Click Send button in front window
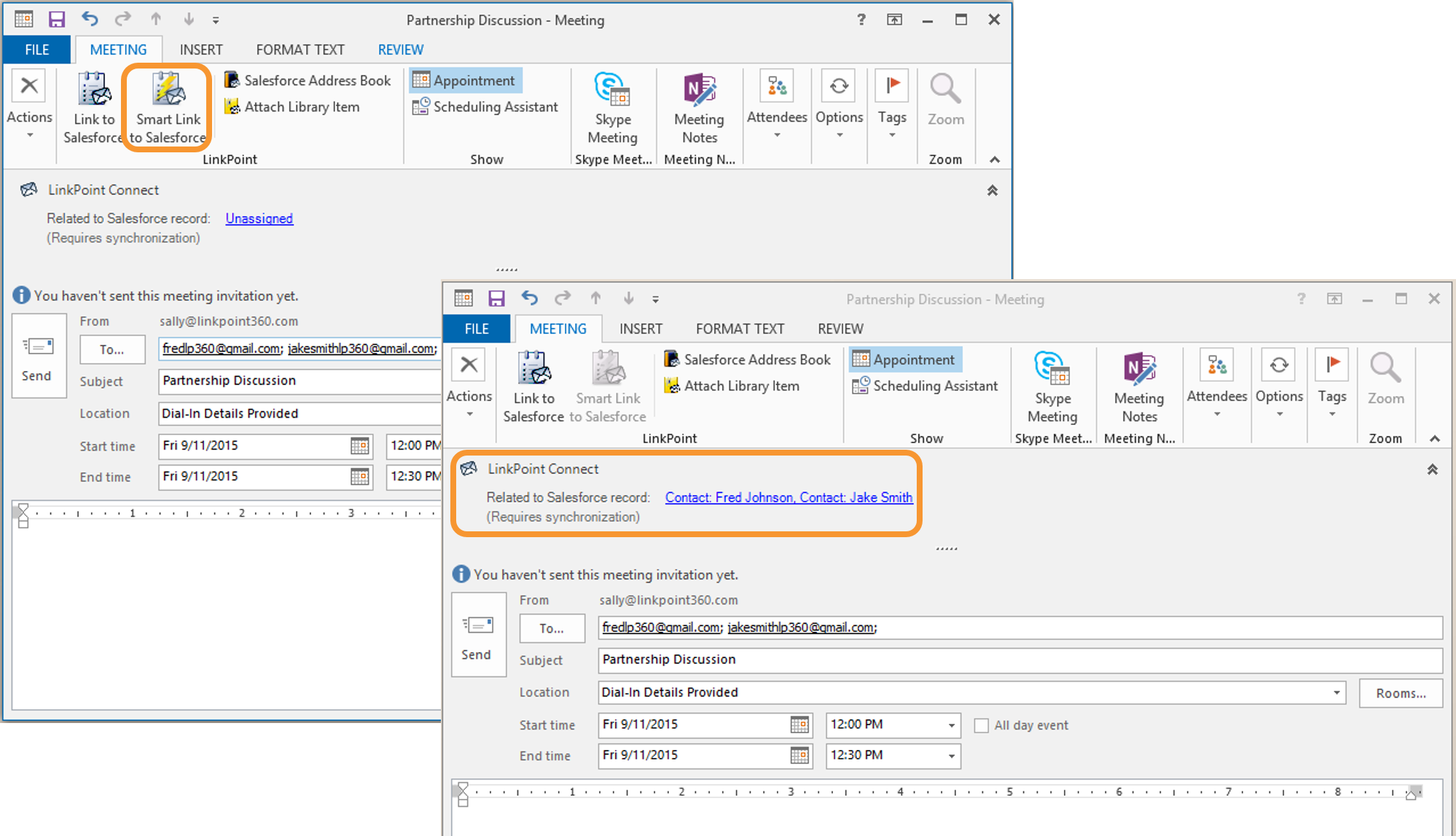This screenshot has width=1456, height=836. click(478, 634)
